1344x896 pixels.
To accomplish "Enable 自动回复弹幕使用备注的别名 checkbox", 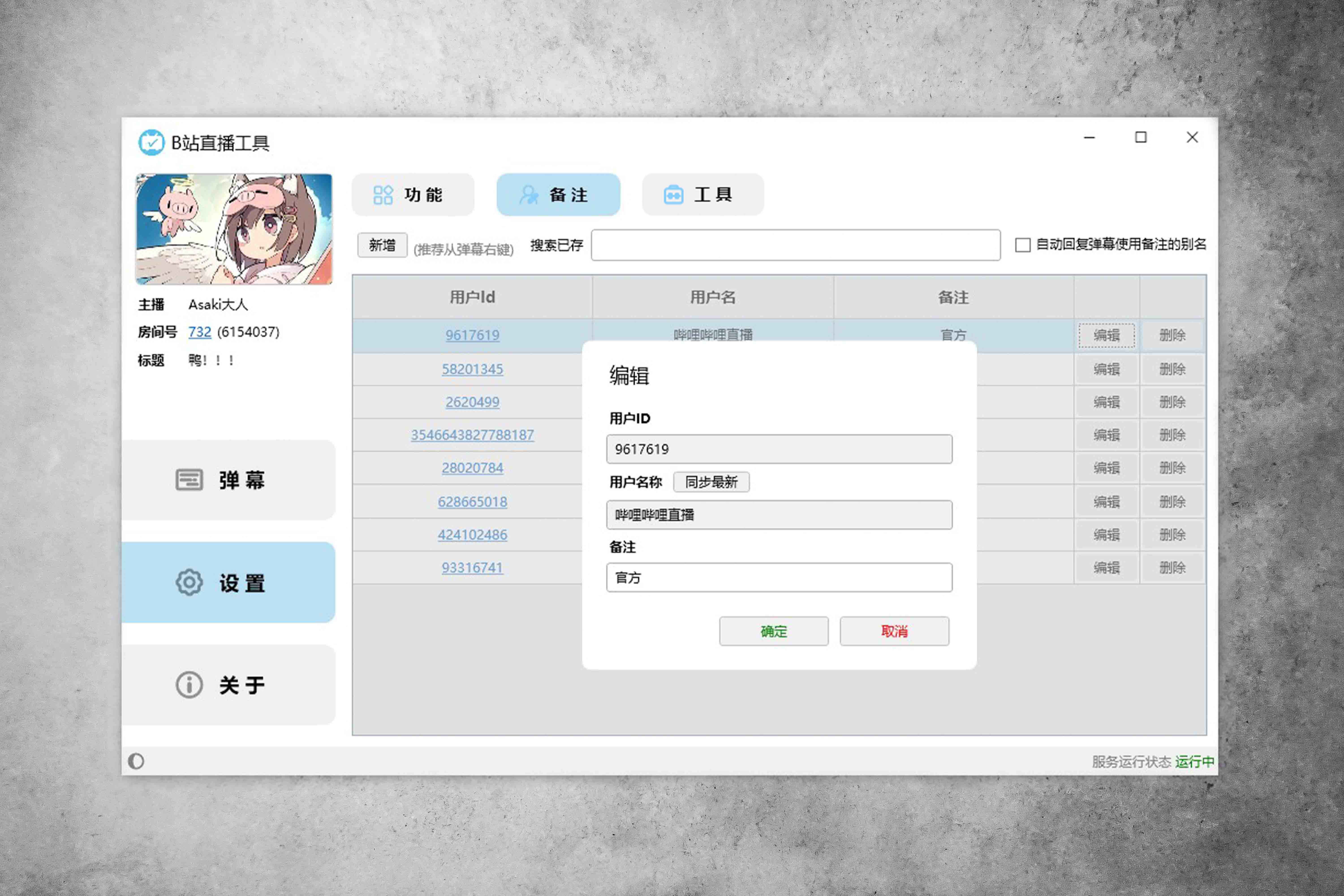I will [1023, 245].
